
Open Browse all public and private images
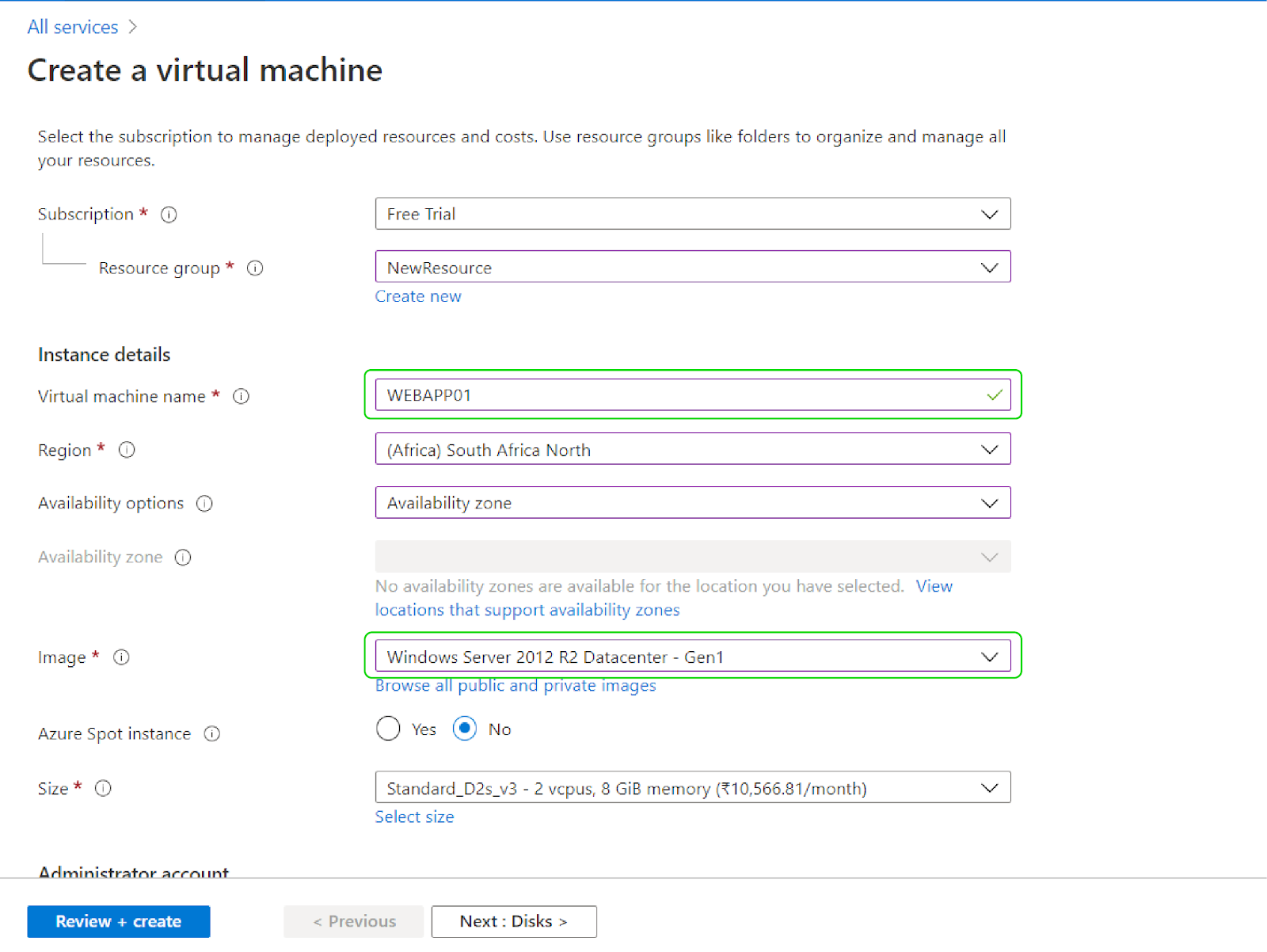(515, 686)
